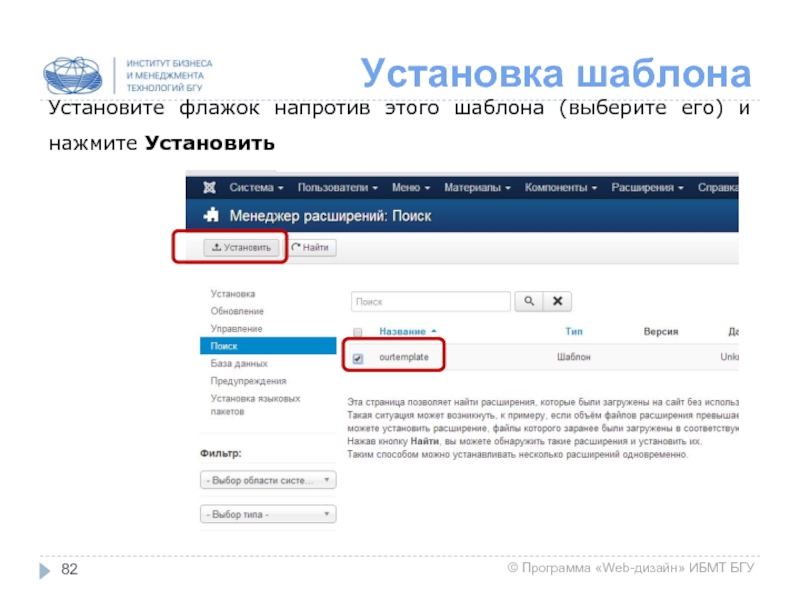Select Обновление in sidebar

coord(237,311)
